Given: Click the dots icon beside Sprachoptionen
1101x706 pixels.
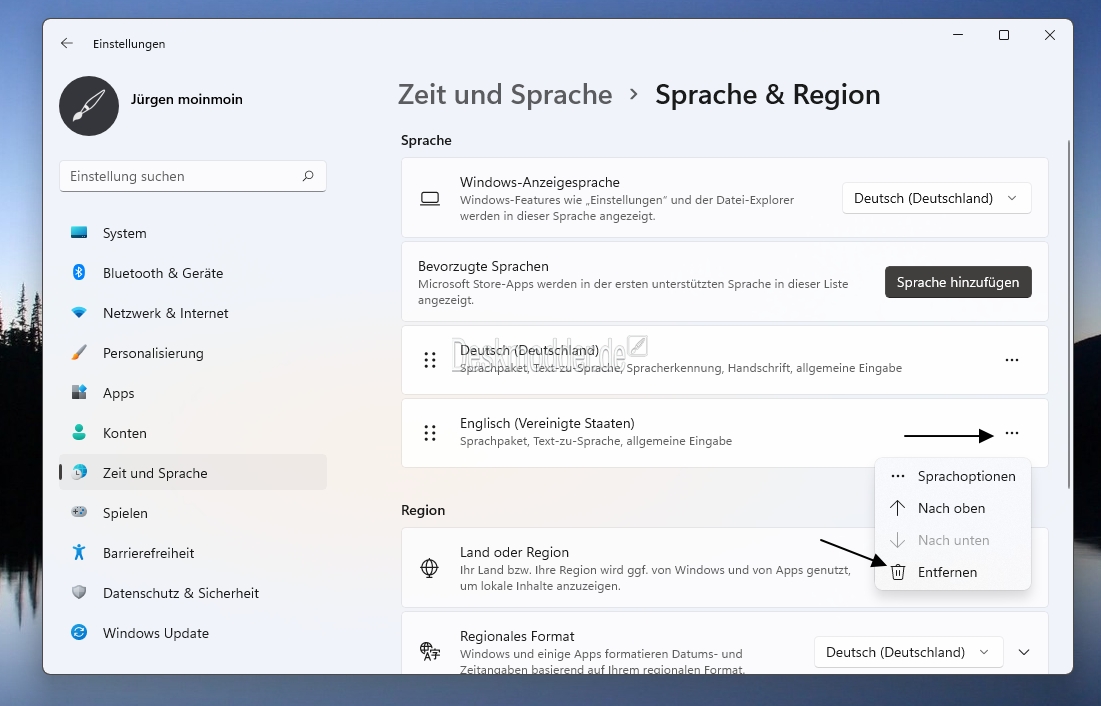Looking at the screenshot, I should coord(897,476).
